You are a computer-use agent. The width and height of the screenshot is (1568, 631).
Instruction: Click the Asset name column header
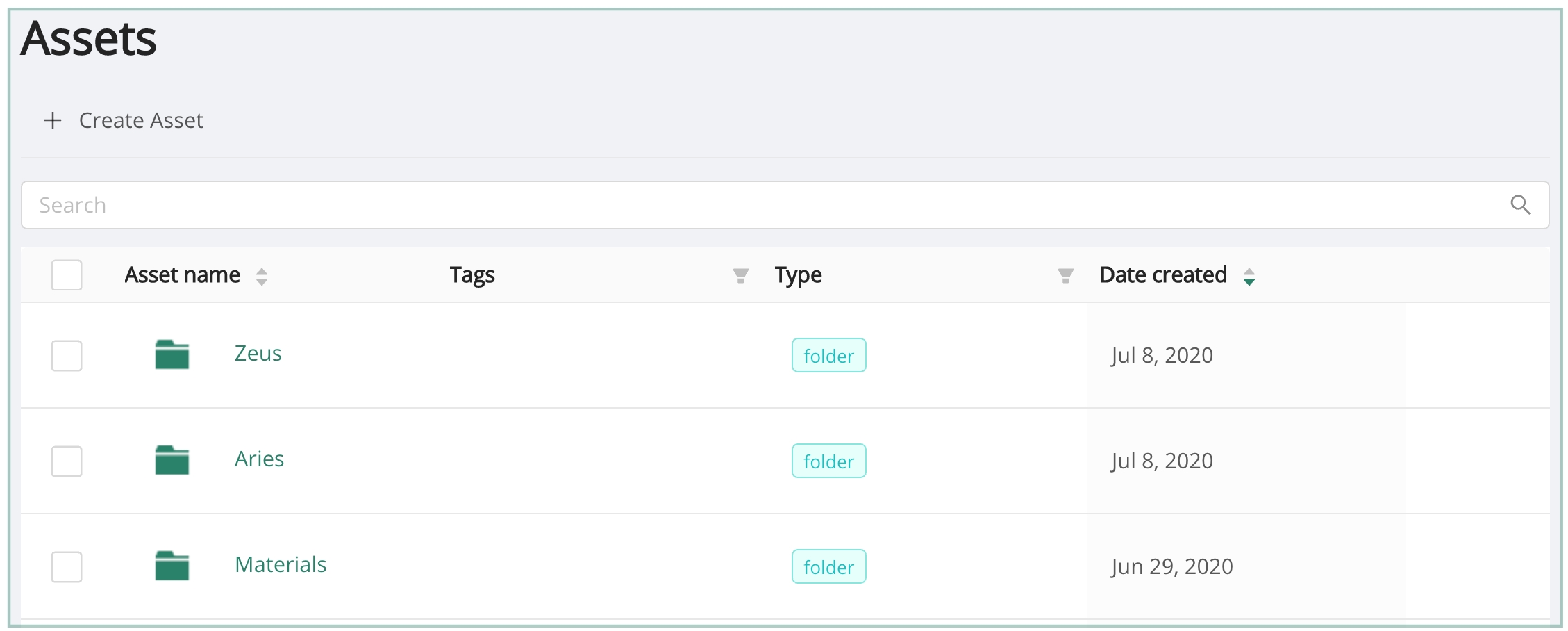(183, 275)
